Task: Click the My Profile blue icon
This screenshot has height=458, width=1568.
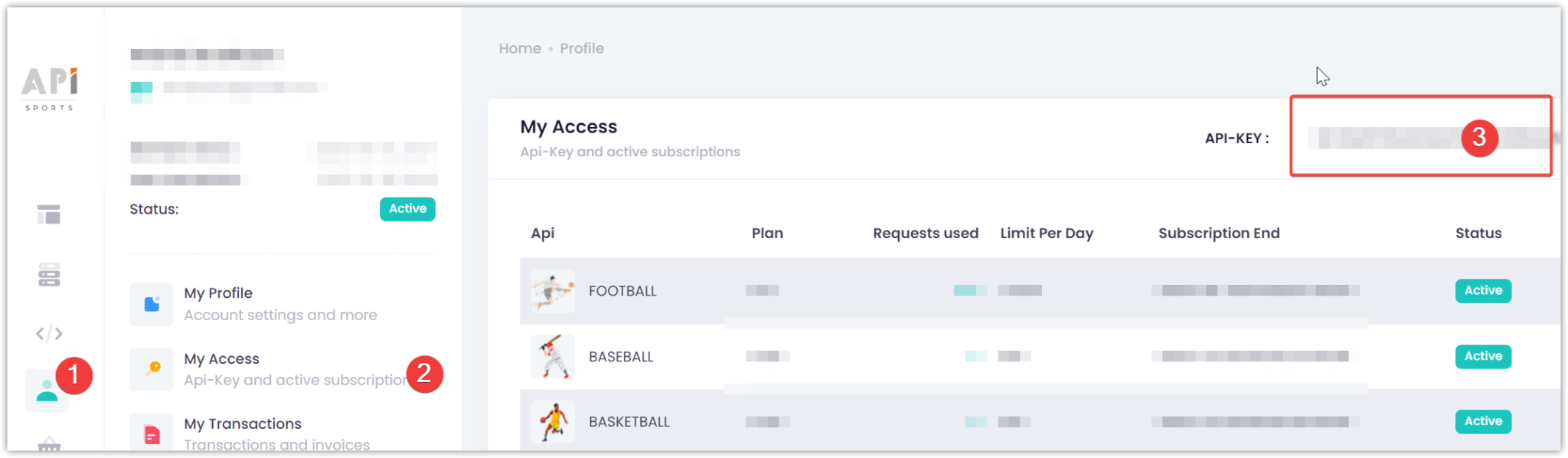Action: (x=152, y=304)
